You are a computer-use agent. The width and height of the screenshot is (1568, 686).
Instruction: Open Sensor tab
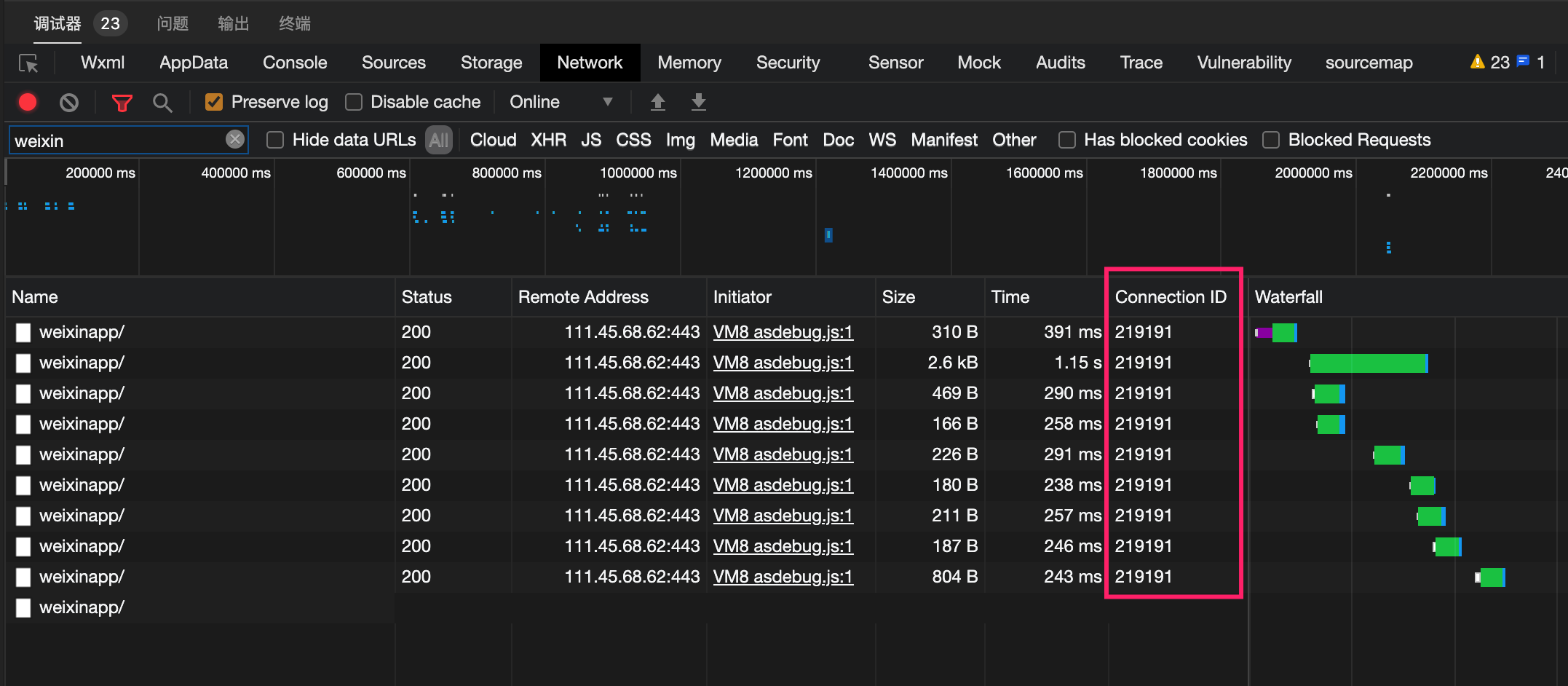pyautogui.click(x=895, y=63)
